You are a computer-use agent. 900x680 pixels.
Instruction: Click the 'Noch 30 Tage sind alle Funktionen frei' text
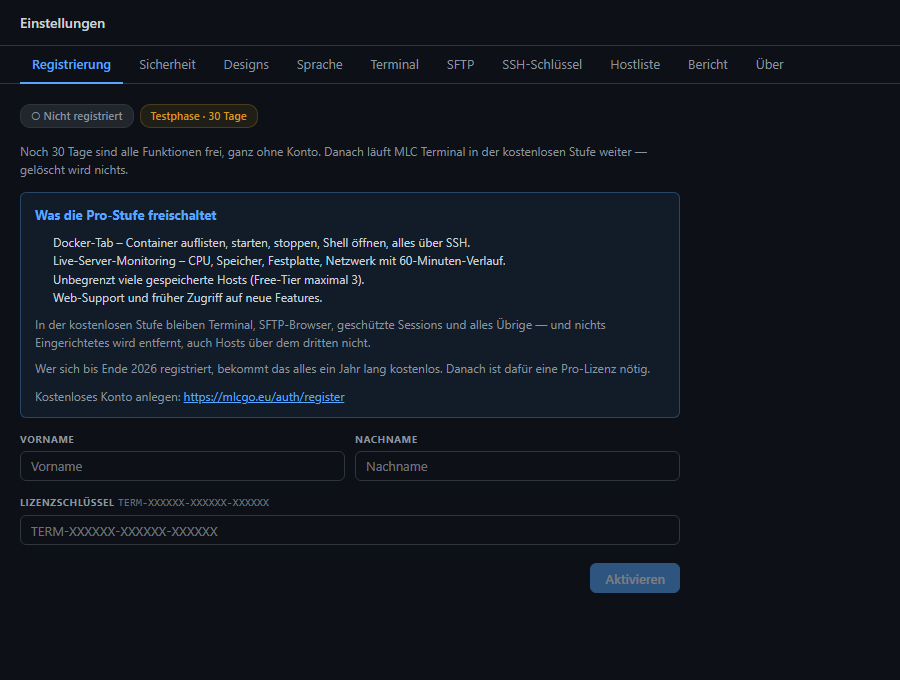(333, 161)
